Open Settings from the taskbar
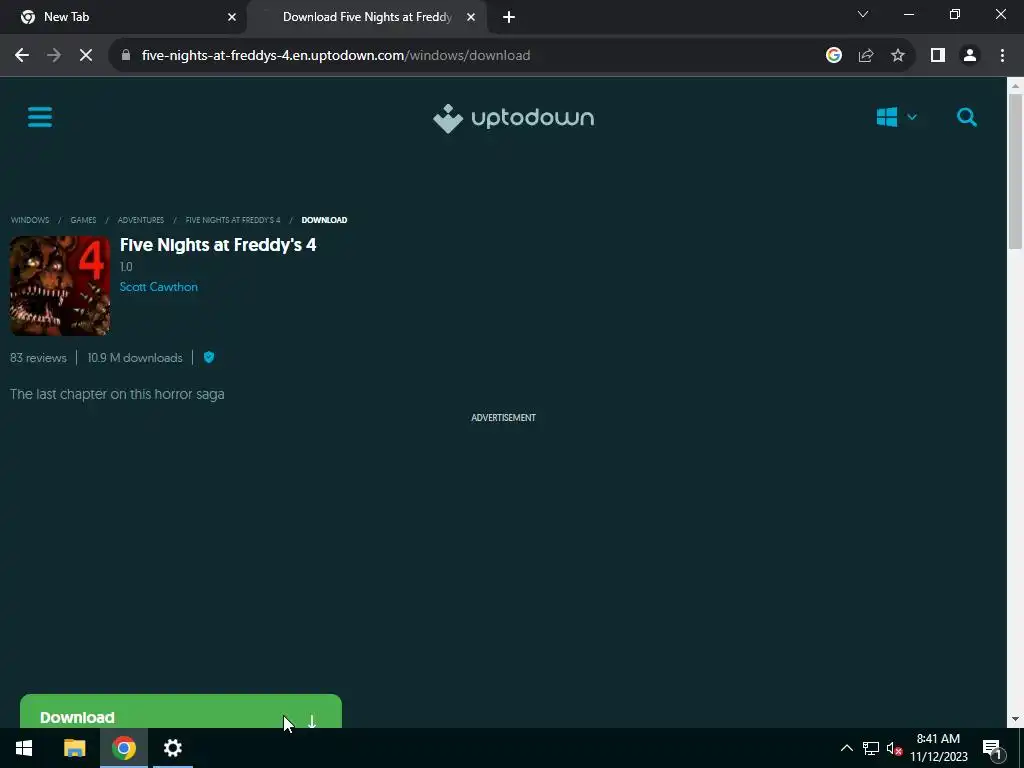The height and width of the screenshot is (768, 1024). coord(172,748)
